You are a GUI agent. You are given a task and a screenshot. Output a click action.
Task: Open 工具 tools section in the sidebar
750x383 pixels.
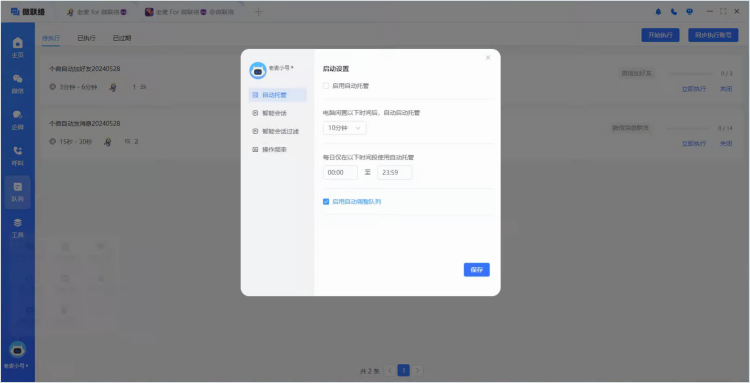point(17,228)
